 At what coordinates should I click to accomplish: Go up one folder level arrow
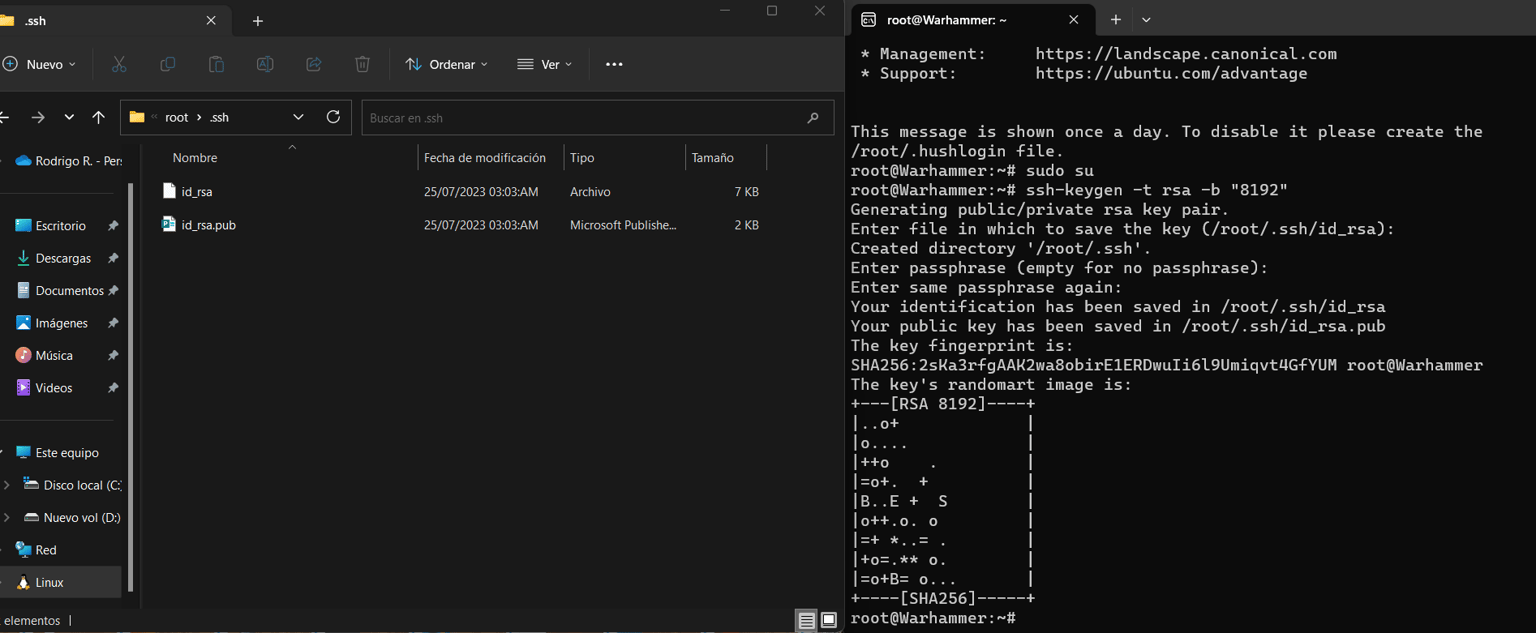[x=98, y=117]
